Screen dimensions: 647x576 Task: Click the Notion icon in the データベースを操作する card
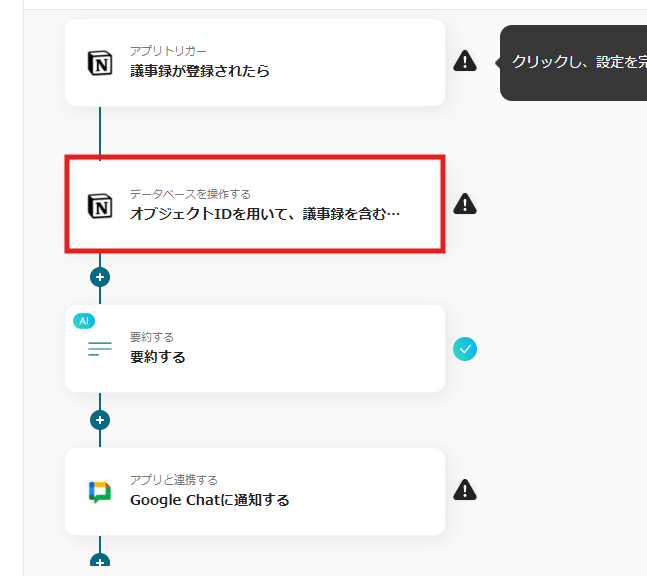point(100,206)
